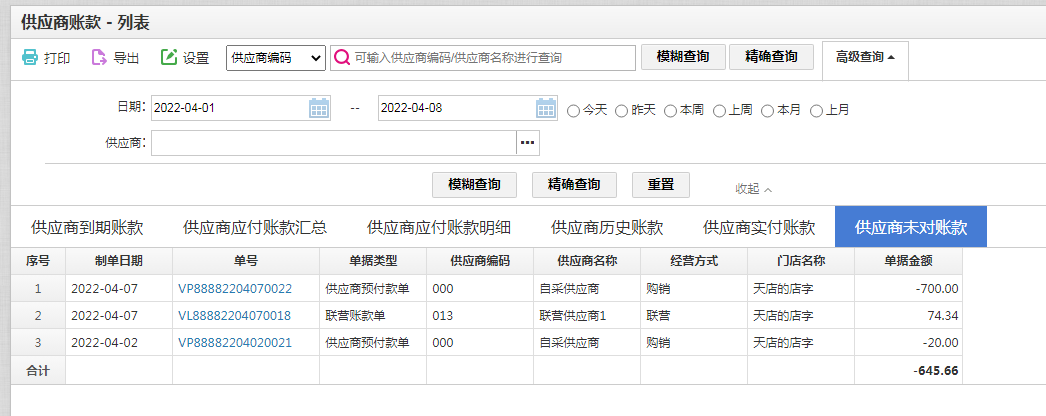Screen dimensions: 1046x416
Task: Open the 供应商编码 search field dropdown
Action: (x=276, y=58)
